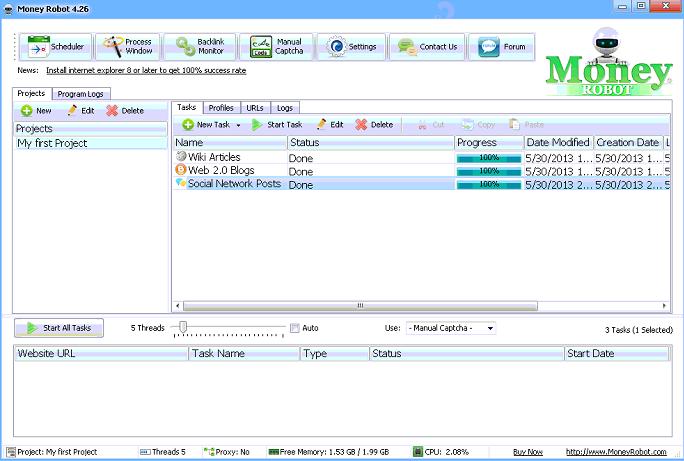This screenshot has height=461, width=684.
Task: Open the Profiles tab
Action: pyautogui.click(x=221, y=108)
